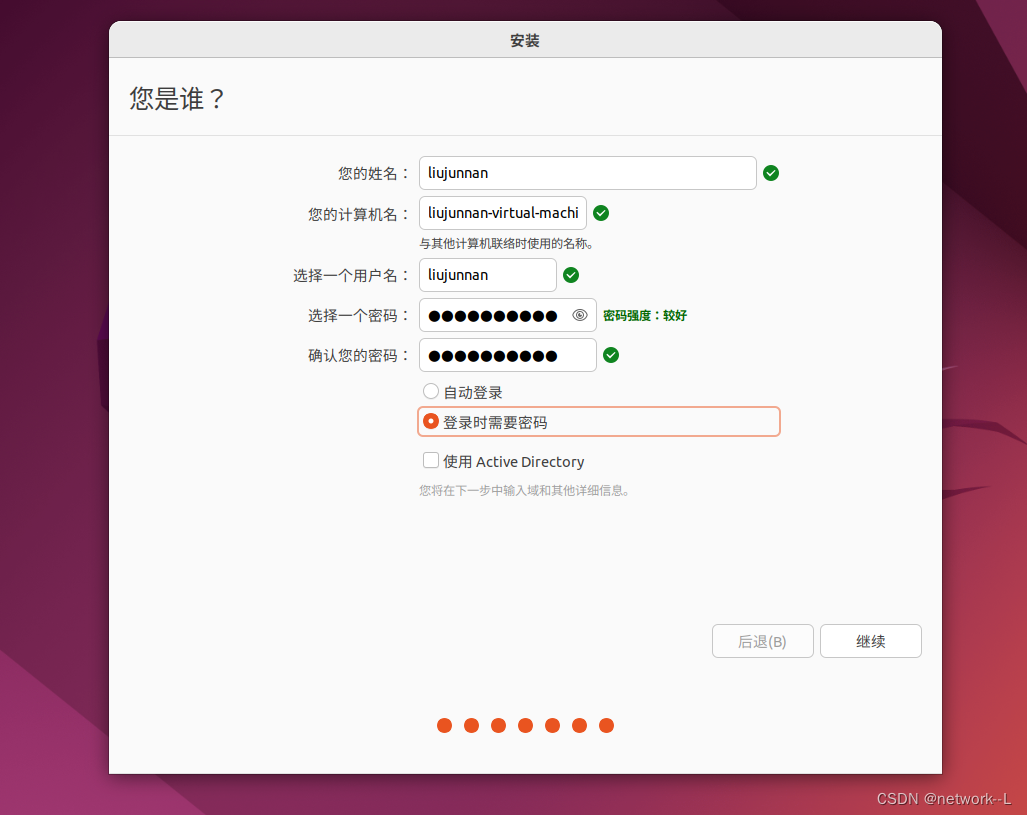Show the password using the eye icon
This screenshot has height=815, width=1027.
coord(579,315)
